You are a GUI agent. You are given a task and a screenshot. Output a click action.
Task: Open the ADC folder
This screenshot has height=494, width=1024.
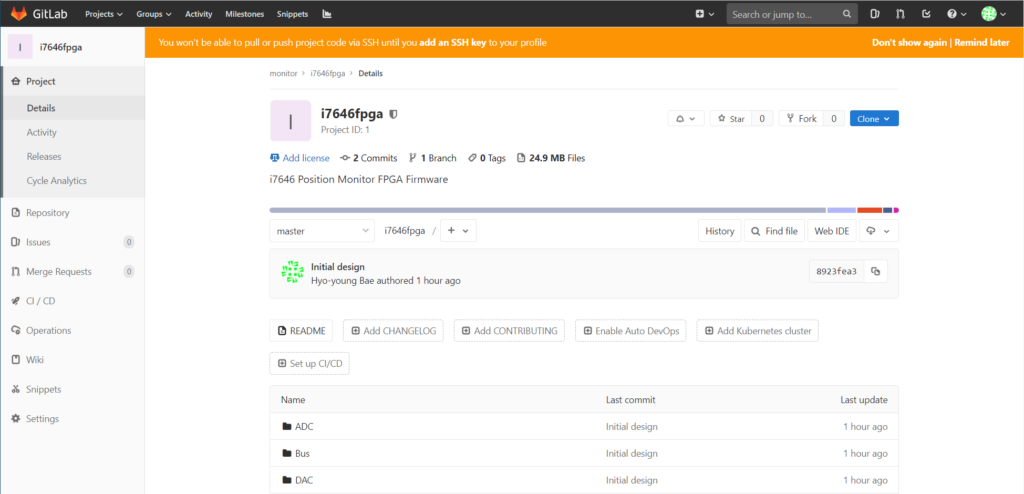tap(304, 427)
